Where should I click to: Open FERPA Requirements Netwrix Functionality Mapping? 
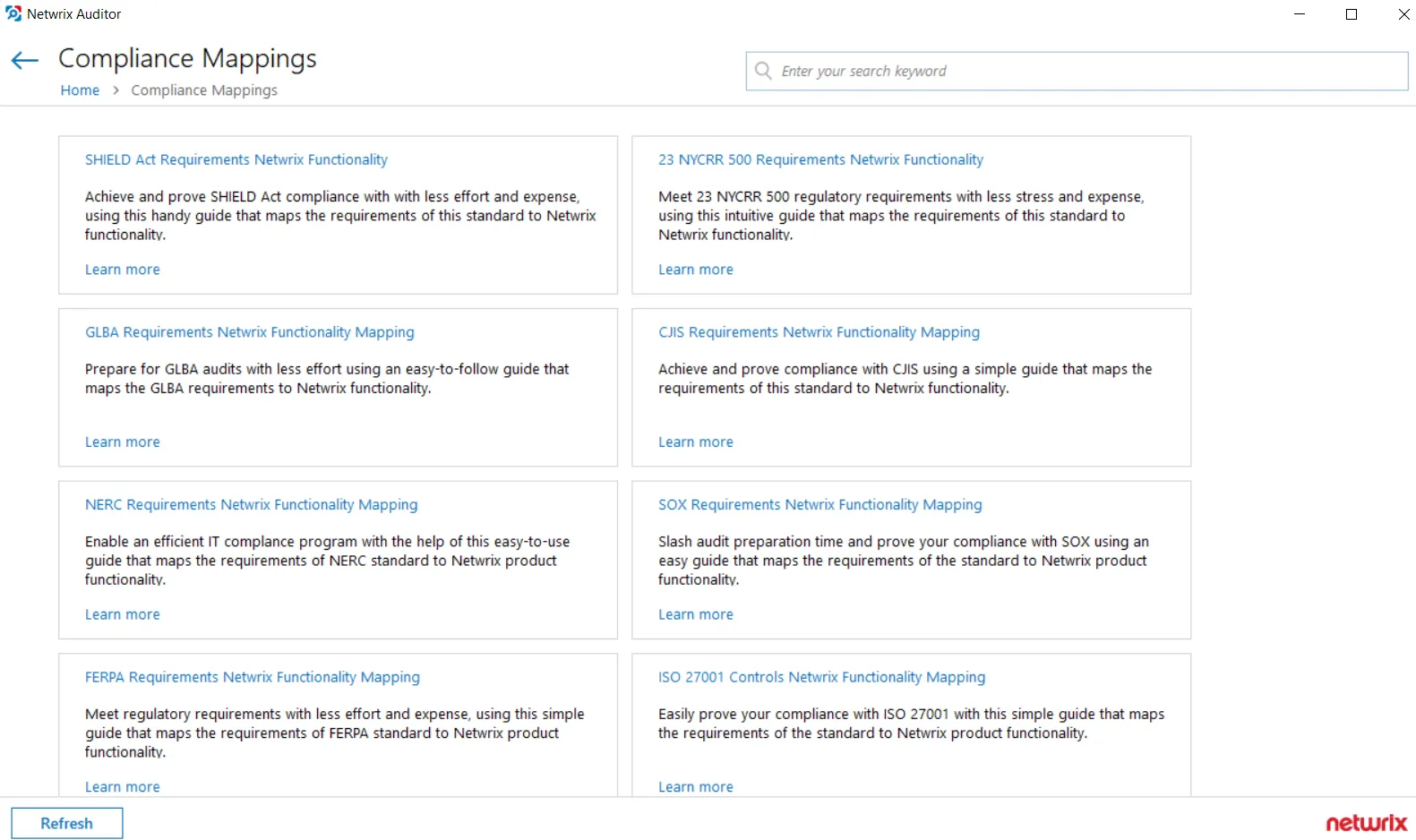coord(253,678)
